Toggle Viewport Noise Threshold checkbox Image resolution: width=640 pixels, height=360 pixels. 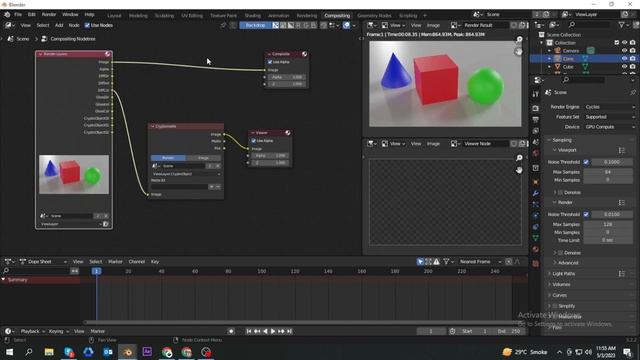(x=586, y=162)
